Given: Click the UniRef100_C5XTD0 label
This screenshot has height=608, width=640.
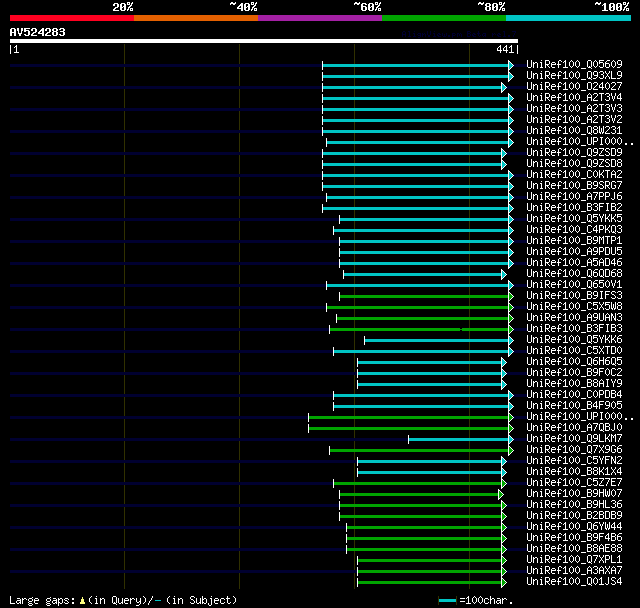Looking at the screenshot, I should [x=574, y=351].
